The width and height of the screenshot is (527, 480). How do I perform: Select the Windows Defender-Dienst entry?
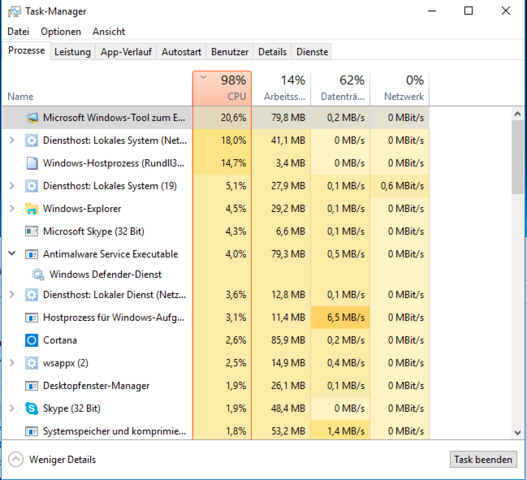(105, 274)
